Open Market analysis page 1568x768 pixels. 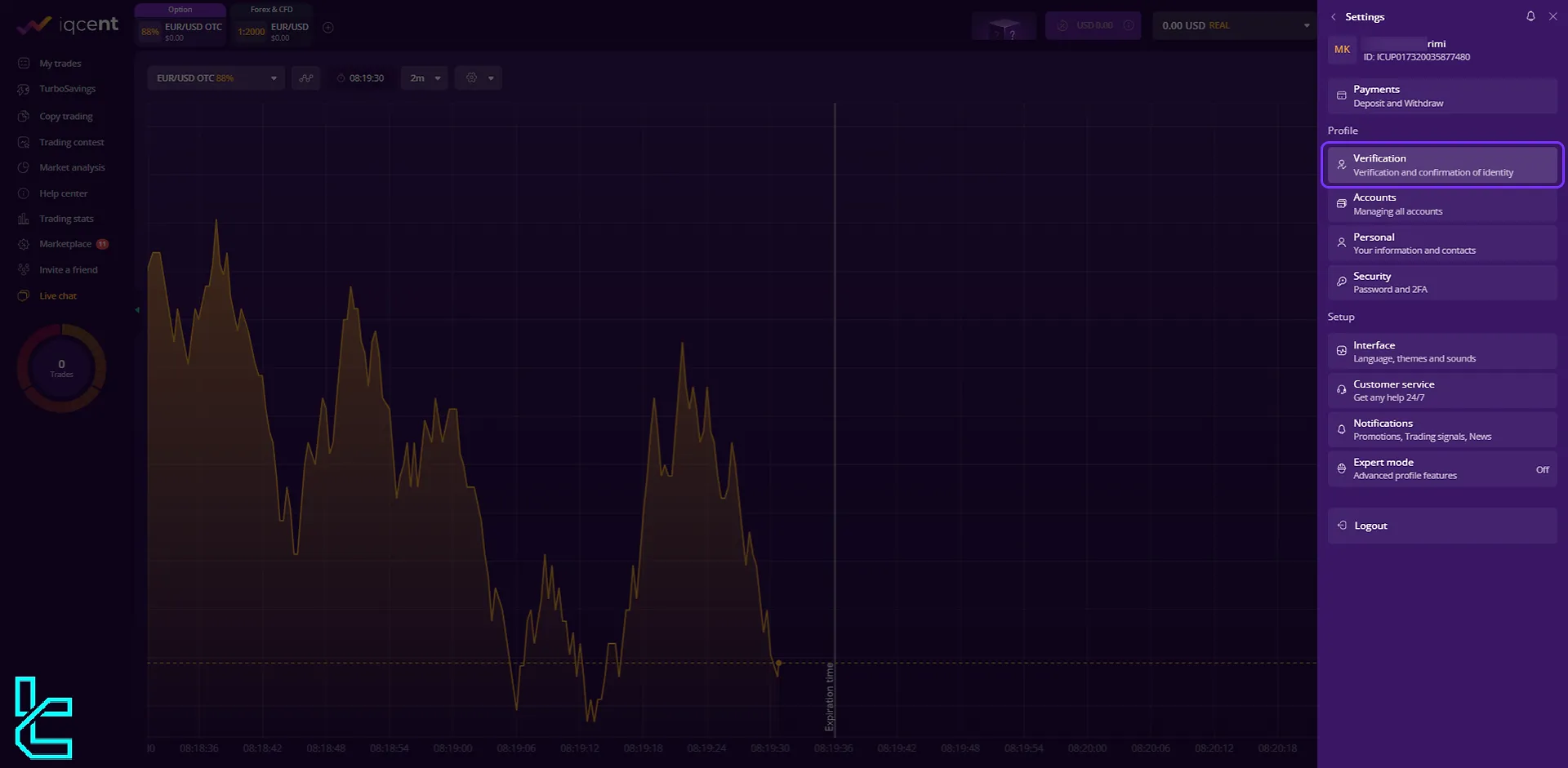(x=72, y=168)
